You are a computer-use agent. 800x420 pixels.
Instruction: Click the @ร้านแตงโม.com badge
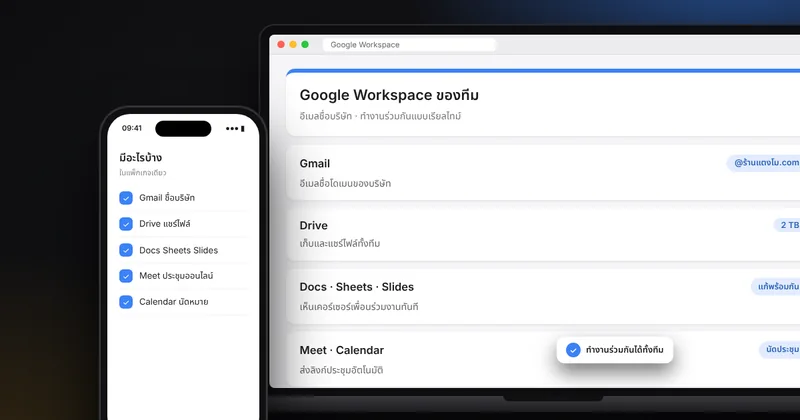coord(764,163)
